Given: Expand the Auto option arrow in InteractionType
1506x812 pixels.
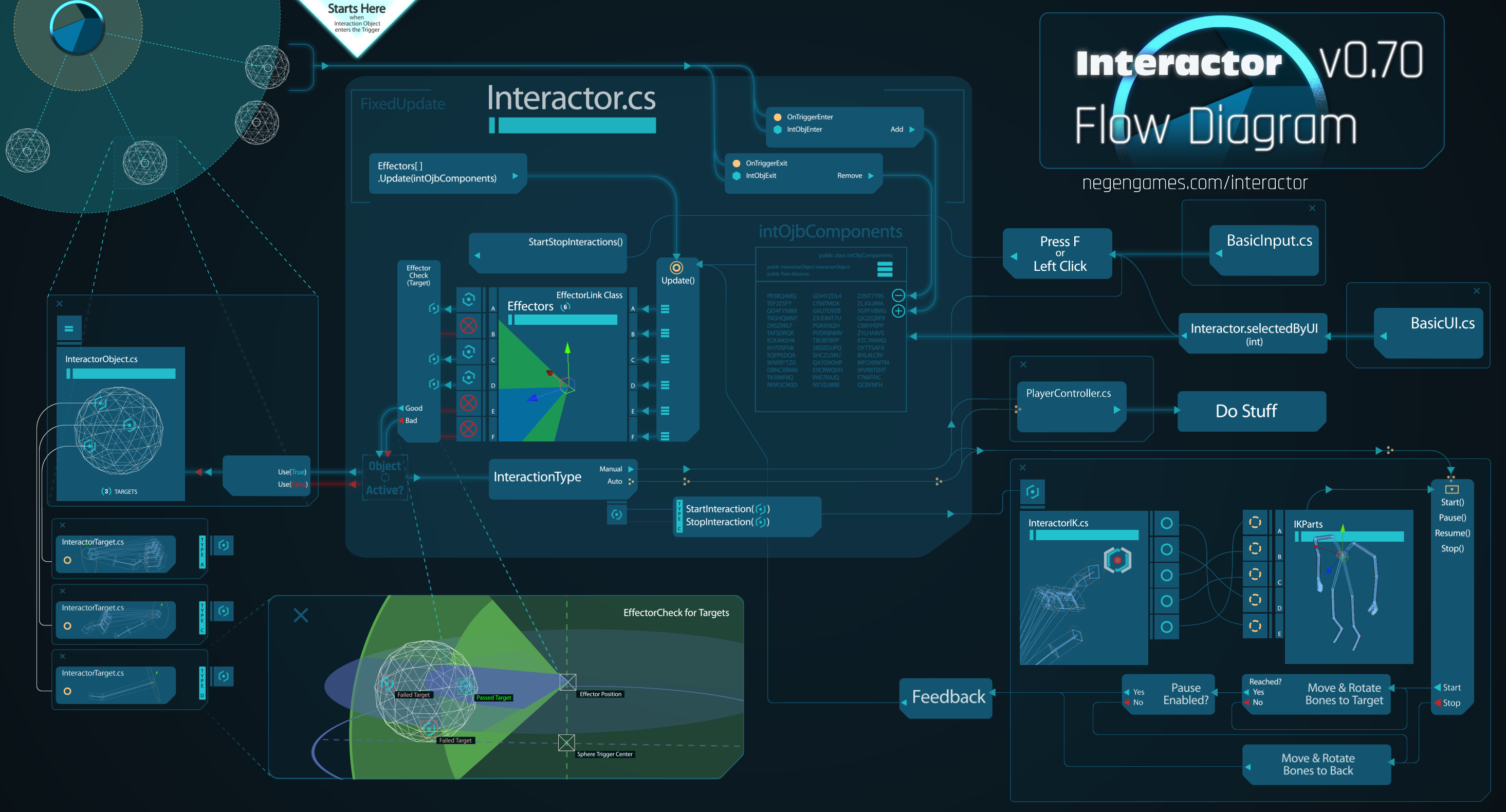Looking at the screenshot, I should pyautogui.click(x=630, y=481).
